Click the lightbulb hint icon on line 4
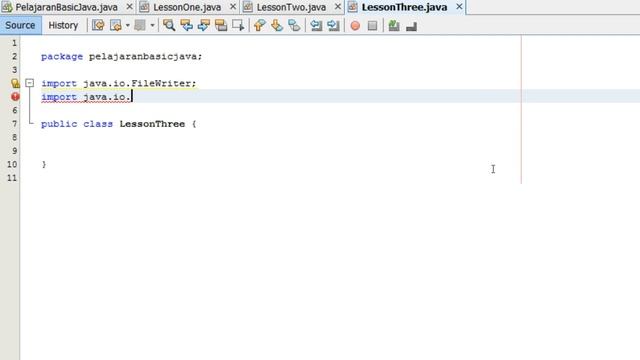Viewport: 640px width, 360px height. pyautogui.click(x=15, y=83)
